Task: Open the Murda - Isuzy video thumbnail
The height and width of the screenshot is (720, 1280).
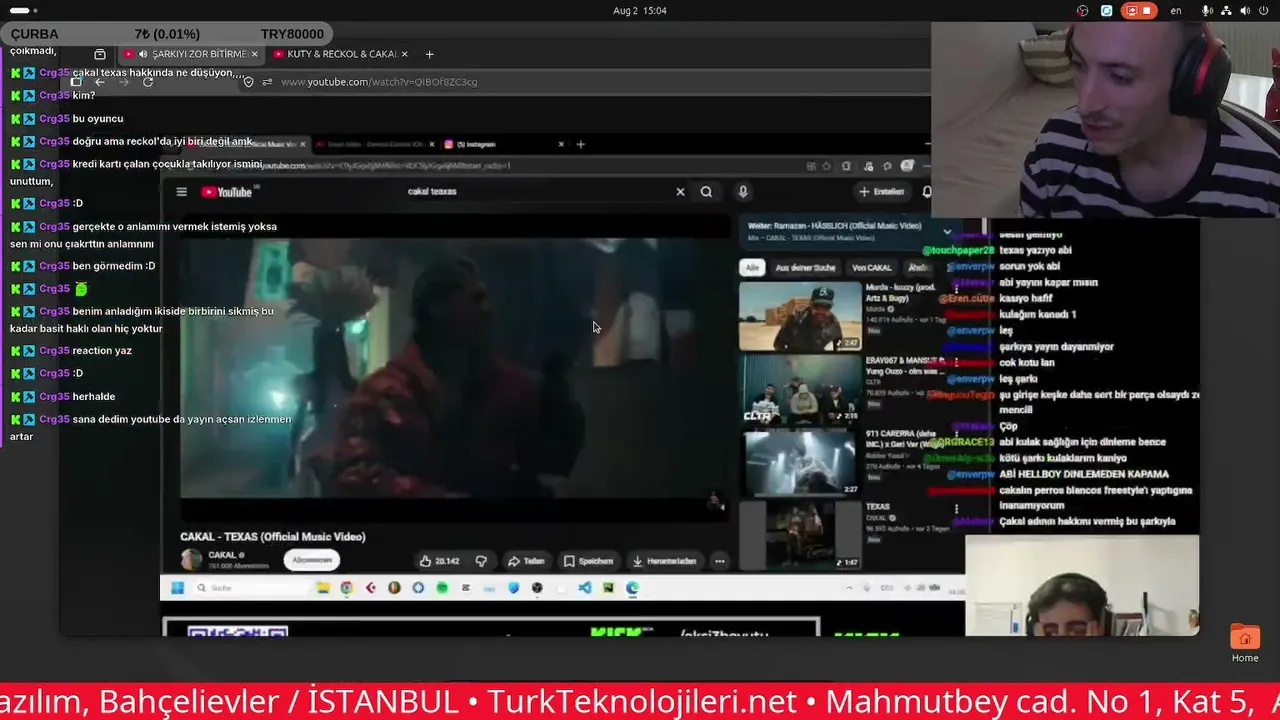Action: (800, 316)
